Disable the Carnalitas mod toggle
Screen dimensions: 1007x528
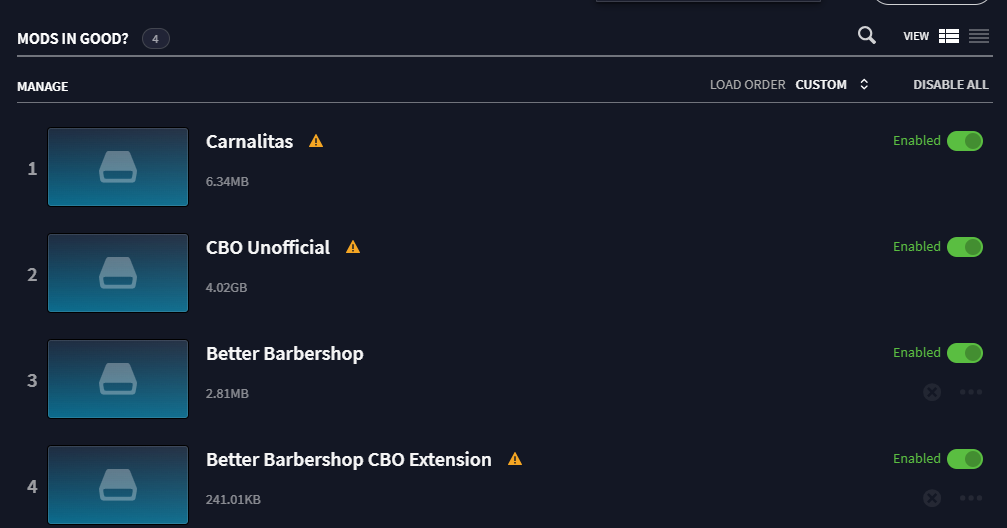(x=965, y=141)
